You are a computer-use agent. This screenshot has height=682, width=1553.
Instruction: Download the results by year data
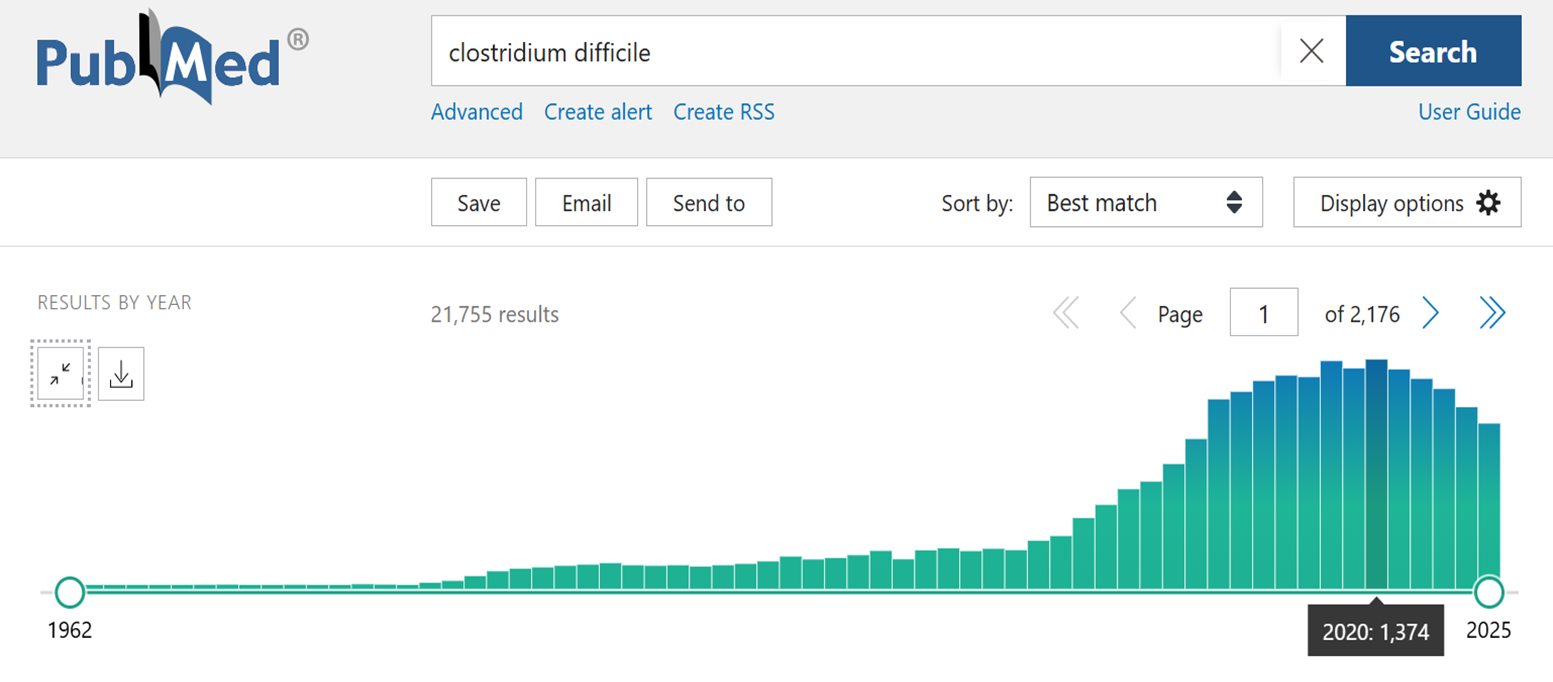pos(121,374)
